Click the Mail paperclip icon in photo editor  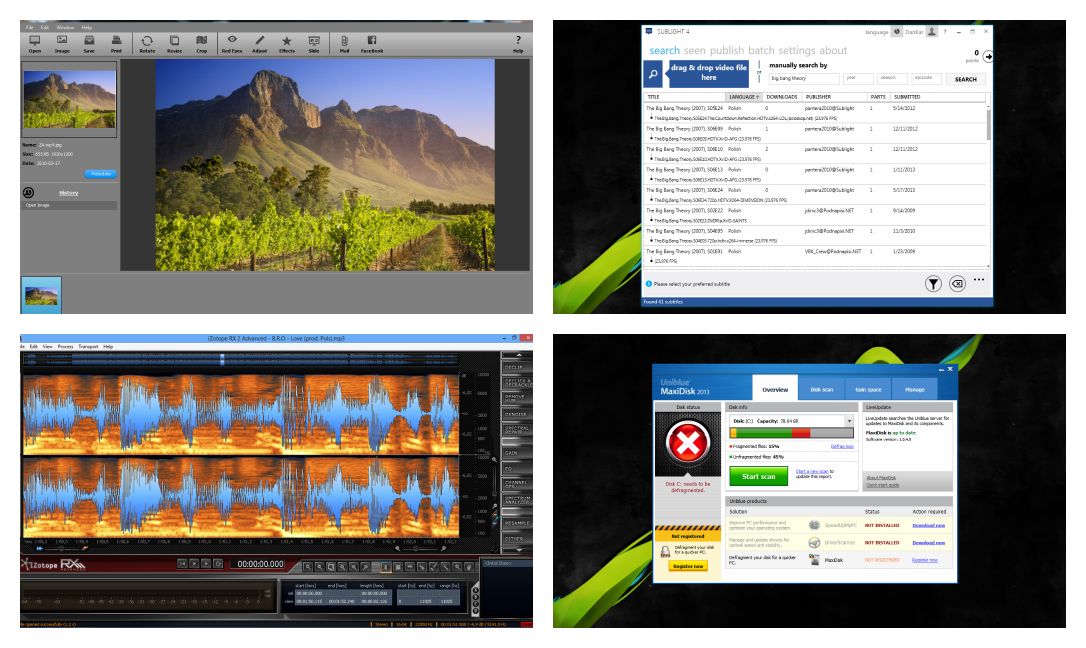pyautogui.click(x=344, y=44)
